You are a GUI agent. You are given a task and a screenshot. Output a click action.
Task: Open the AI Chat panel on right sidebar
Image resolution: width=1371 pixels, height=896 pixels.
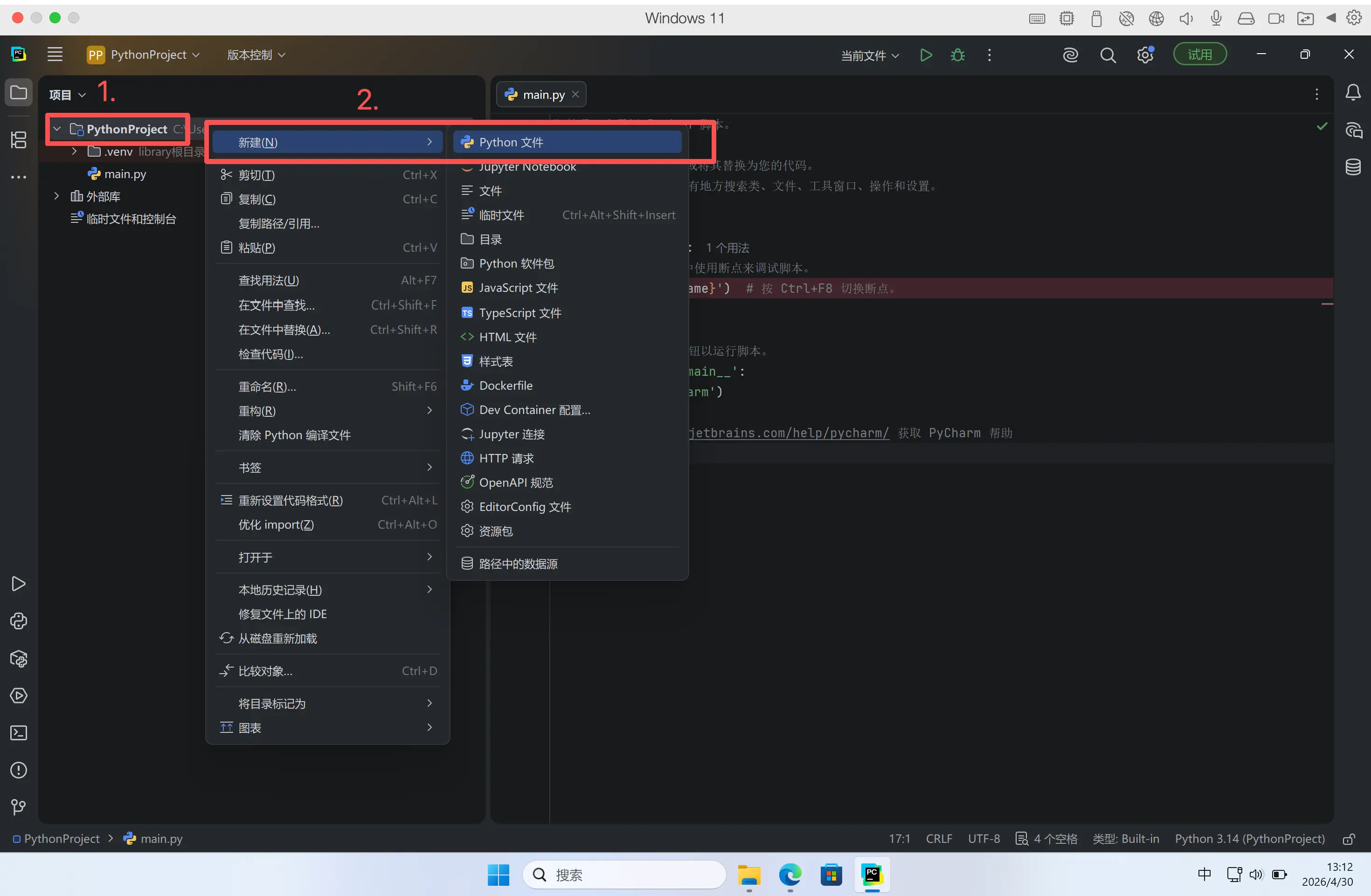coord(1353,130)
